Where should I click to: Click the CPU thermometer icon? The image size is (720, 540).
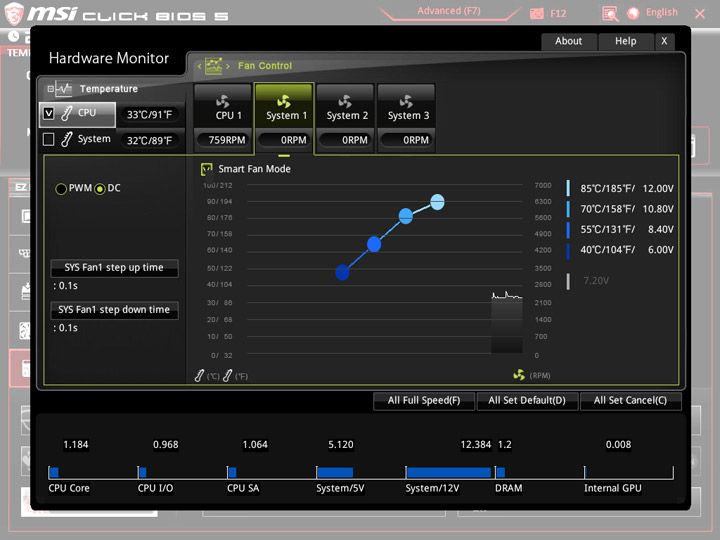point(67,113)
